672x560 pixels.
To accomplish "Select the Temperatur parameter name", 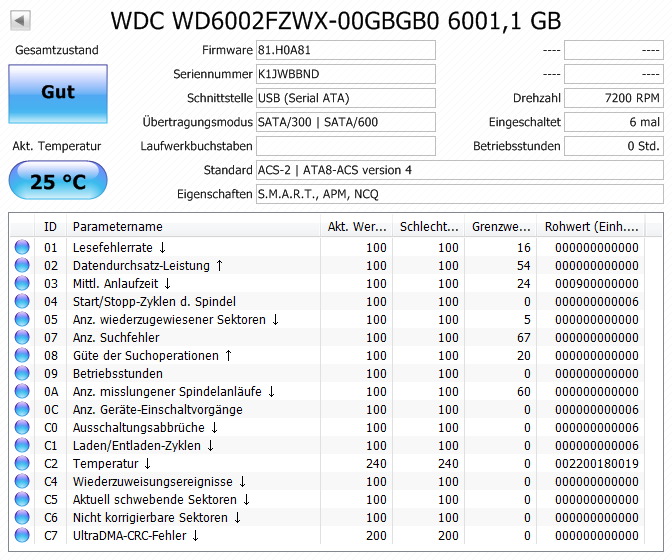I will tap(112, 464).
